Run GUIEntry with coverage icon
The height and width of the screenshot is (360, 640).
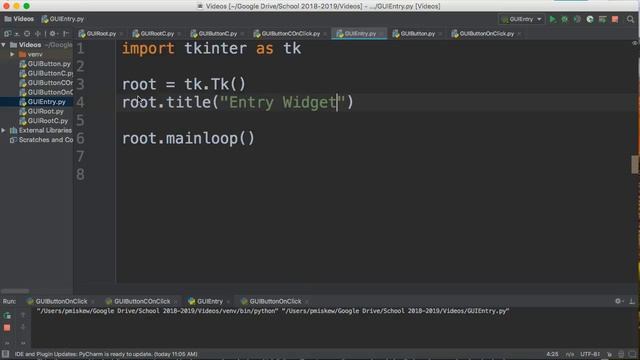577,19
